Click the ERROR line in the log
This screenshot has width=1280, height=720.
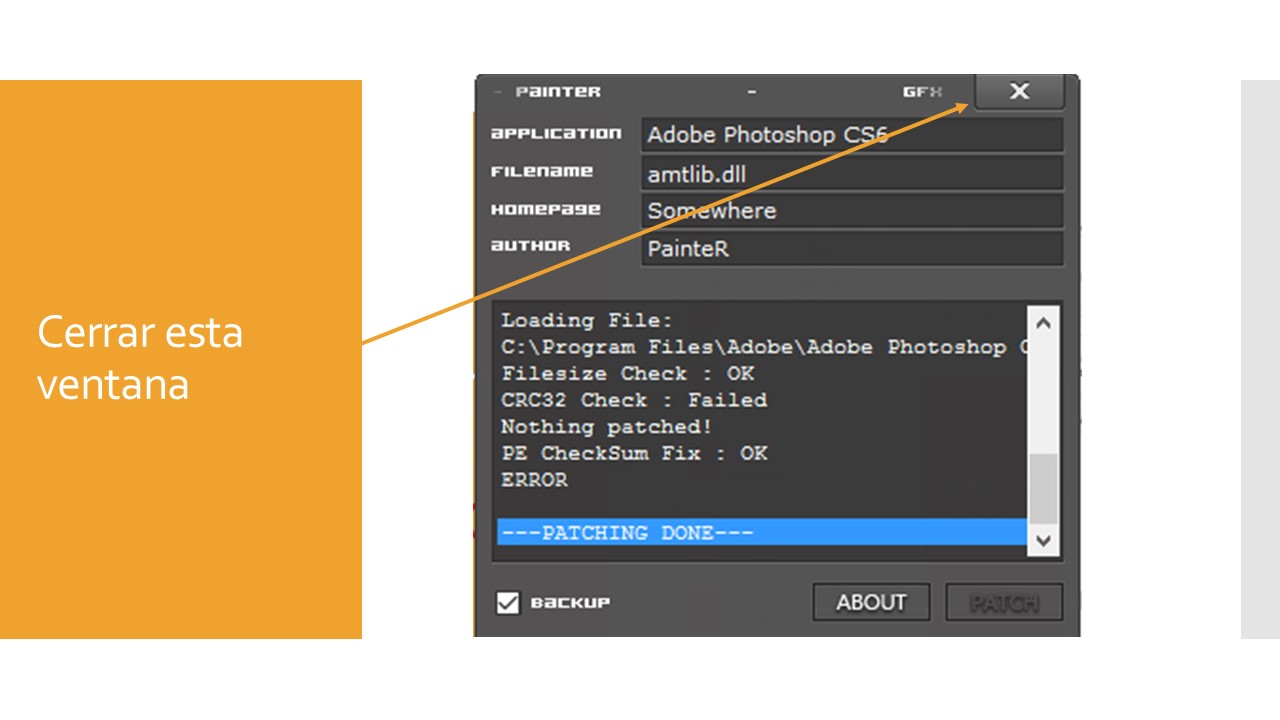[x=534, y=480]
